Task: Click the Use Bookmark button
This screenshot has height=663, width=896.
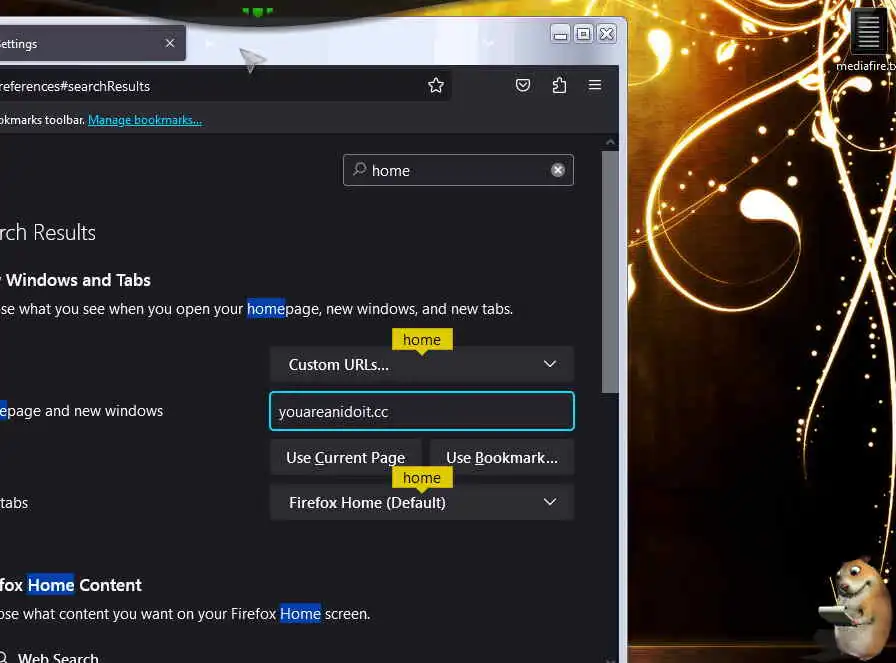Action: pos(502,458)
